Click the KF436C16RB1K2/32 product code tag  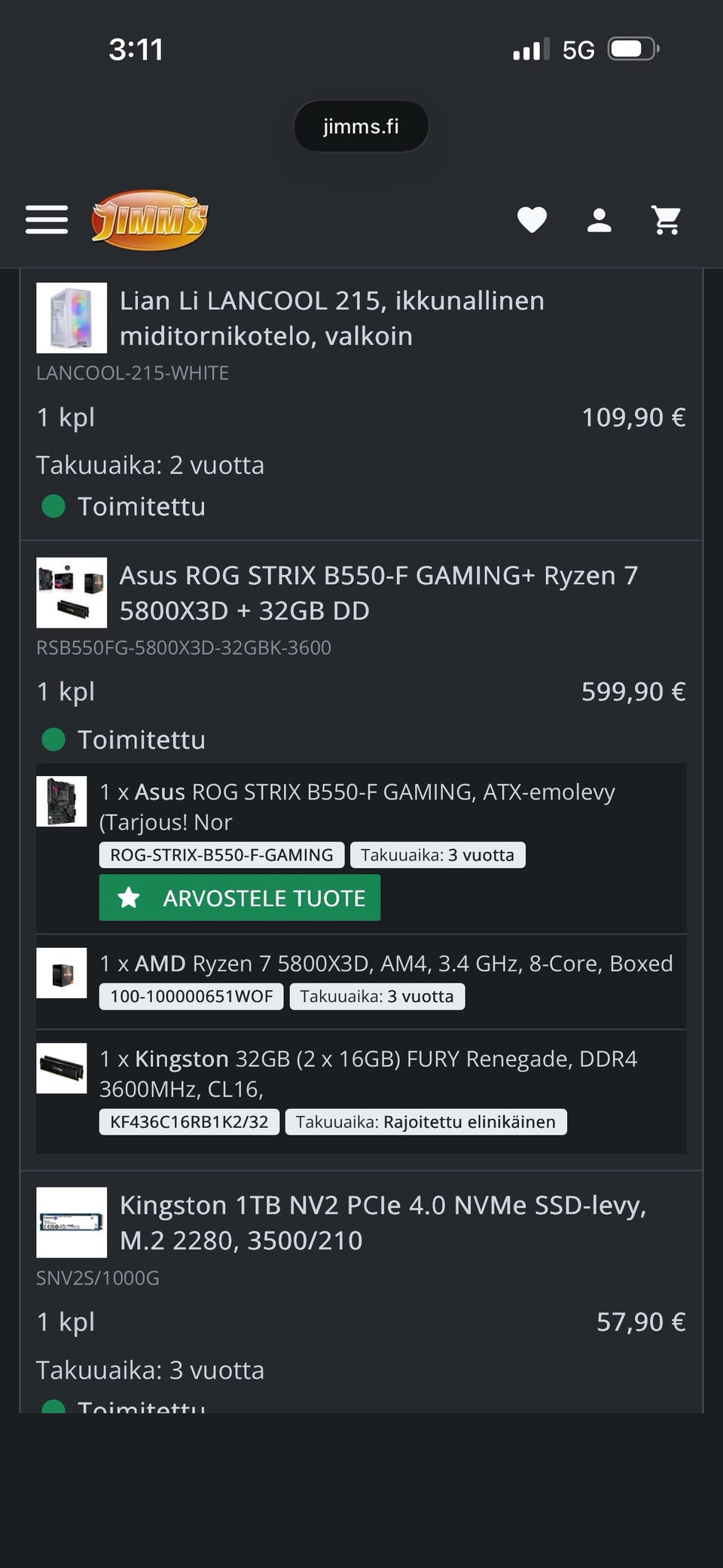click(x=189, y=1122)
